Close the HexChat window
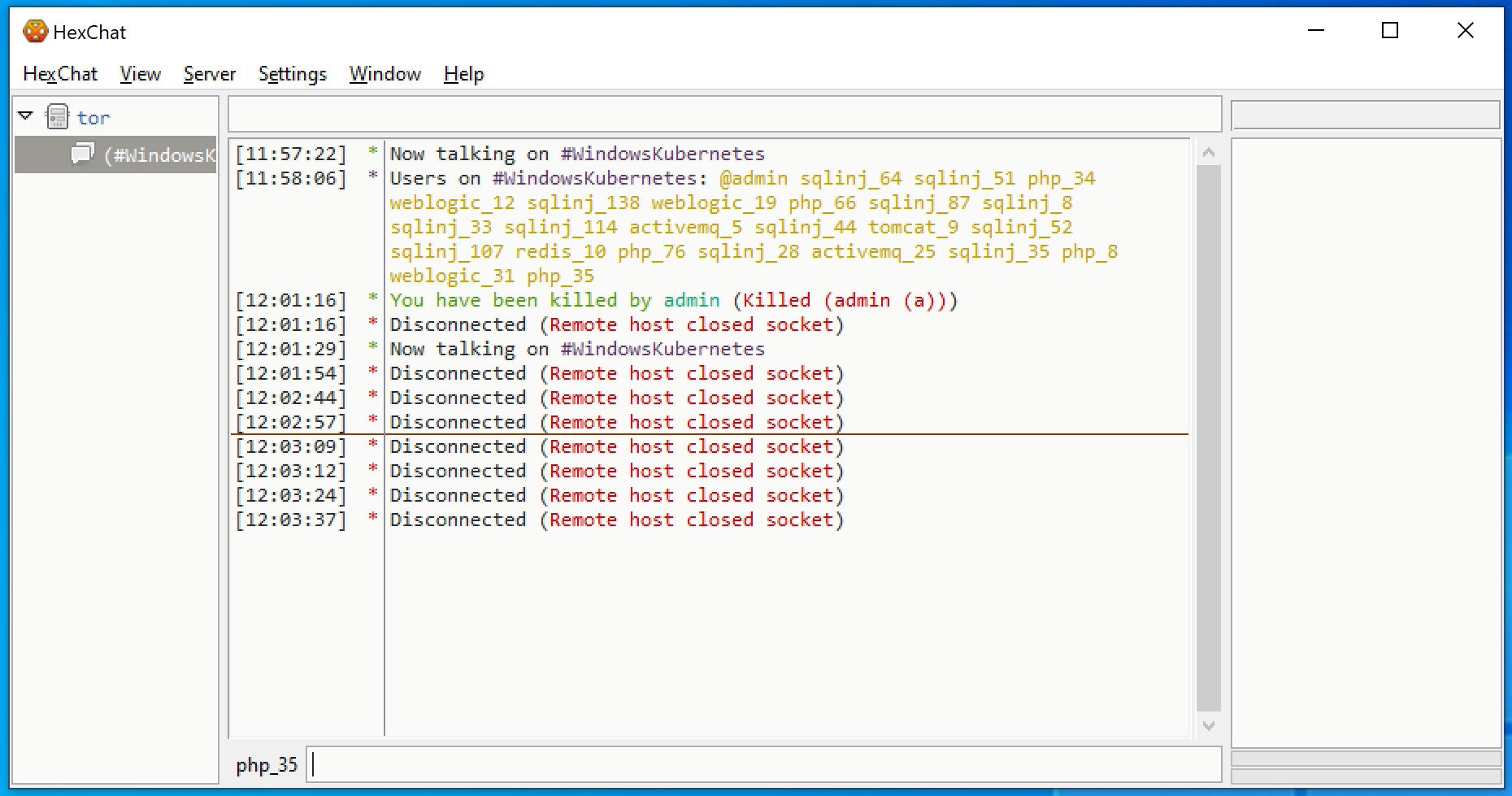 pos(1465,31)
